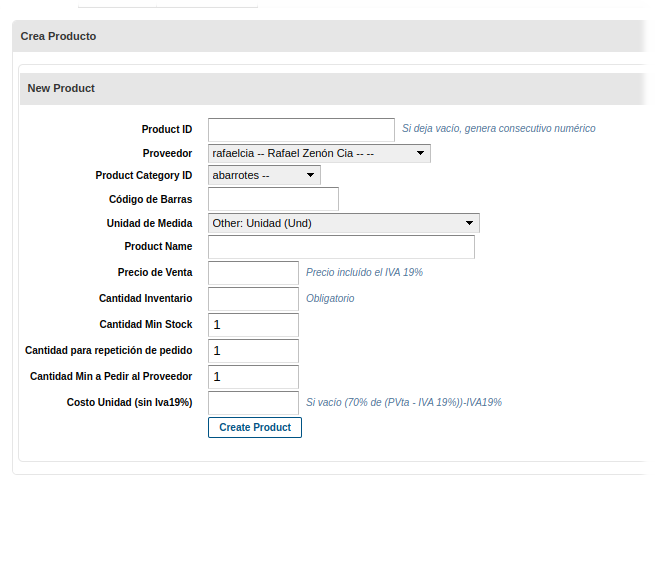Screen dimensions: 655x586
Task: Select Cantidad Min a Pedir al Proveedor field
Action: pyautogui.click(x=253, y=377)
